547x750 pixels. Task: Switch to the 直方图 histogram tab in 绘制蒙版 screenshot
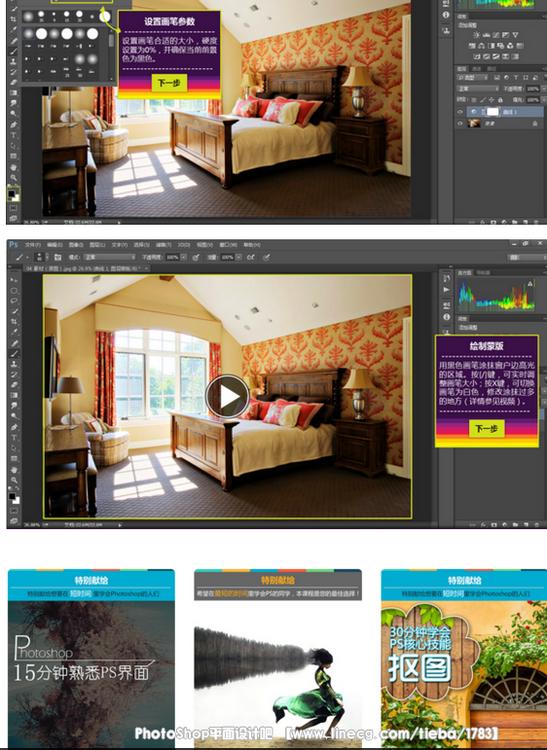(464, 273)
